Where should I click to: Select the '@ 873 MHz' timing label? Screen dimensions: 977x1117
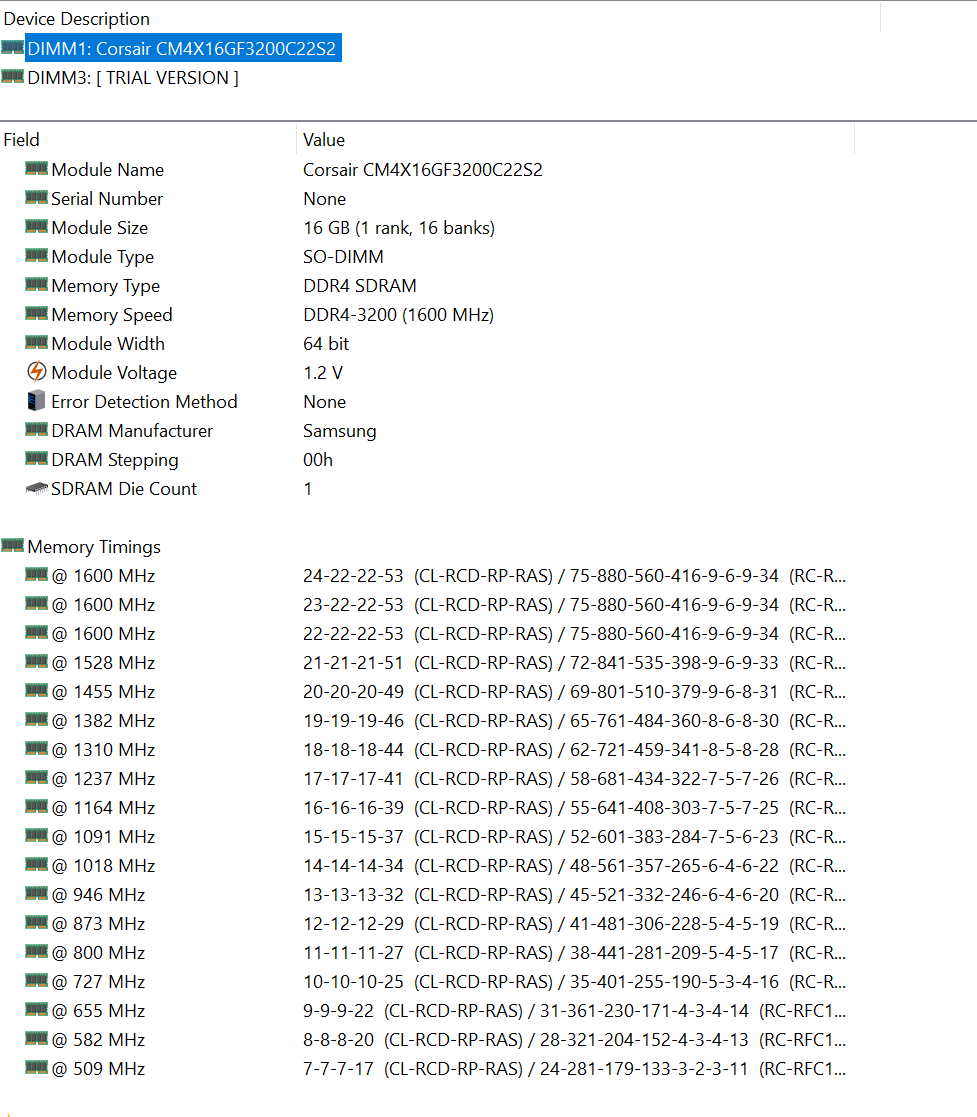(x=98, y=924)
